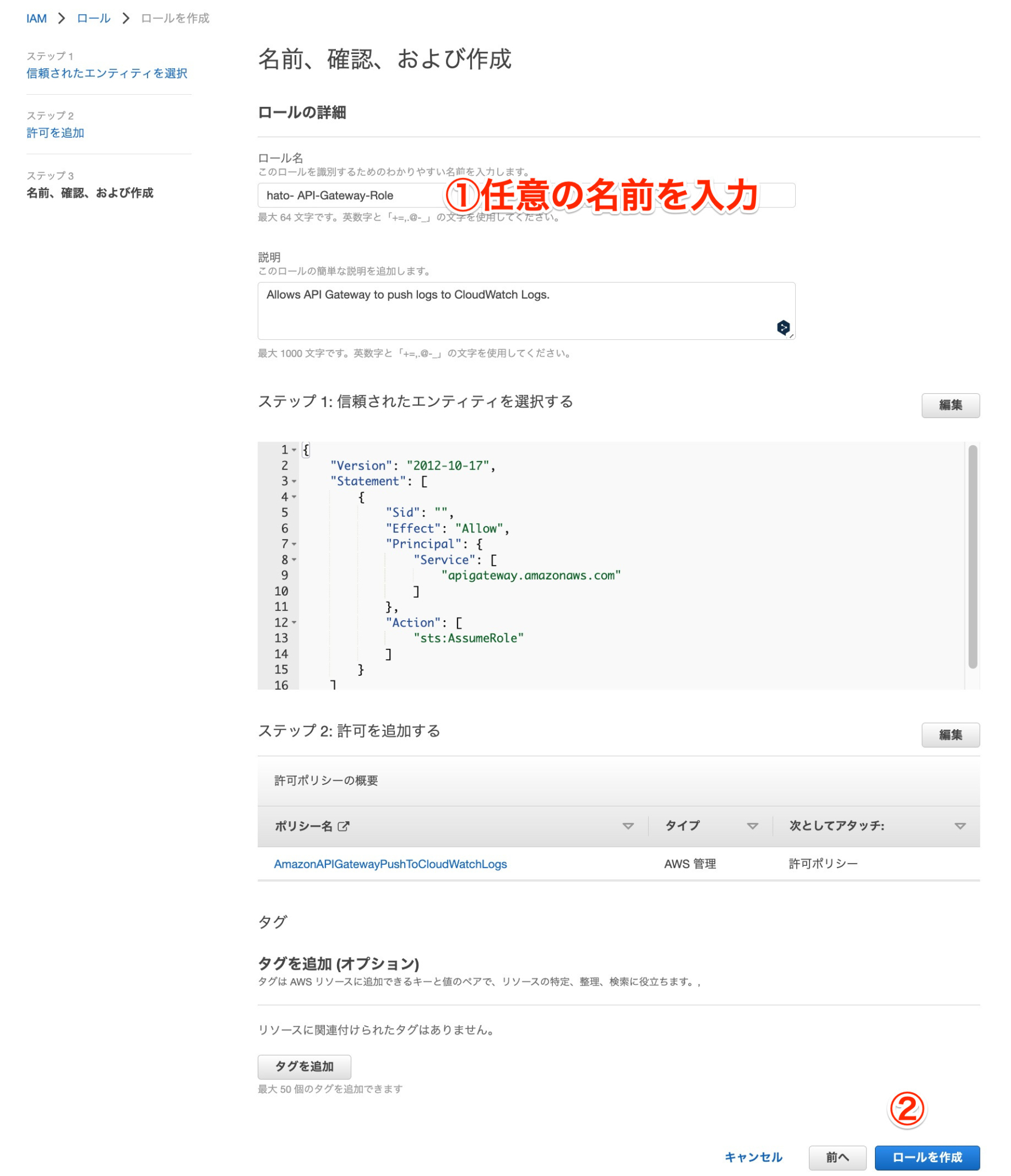Collapse the Action array at line 12
This screenshot has width=1011, height=1176.
click(x=294, y=622)
